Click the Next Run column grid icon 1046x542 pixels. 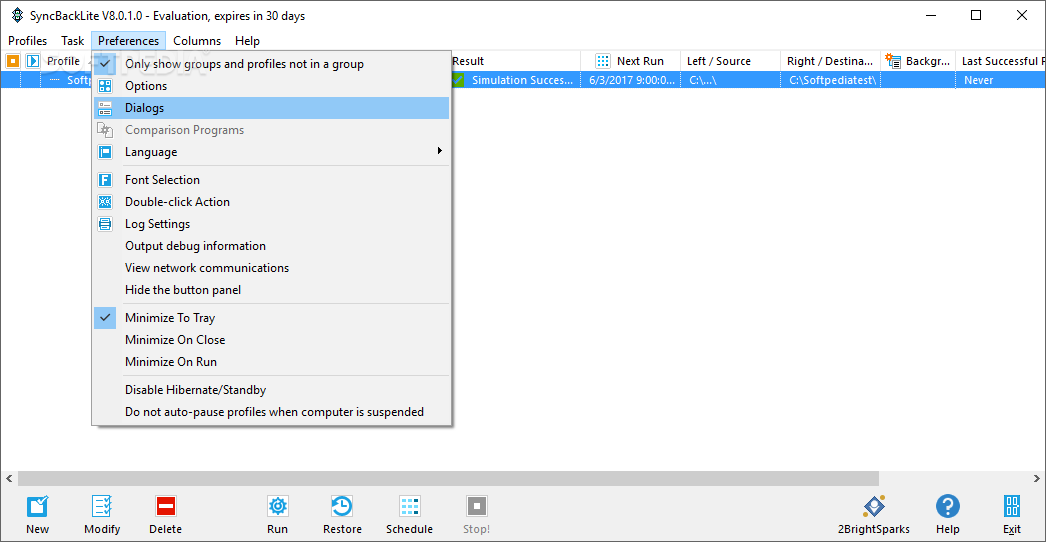(602, 61)
